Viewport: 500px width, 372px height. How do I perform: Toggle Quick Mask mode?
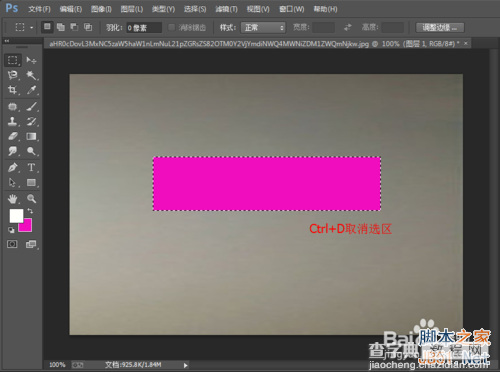12,244
